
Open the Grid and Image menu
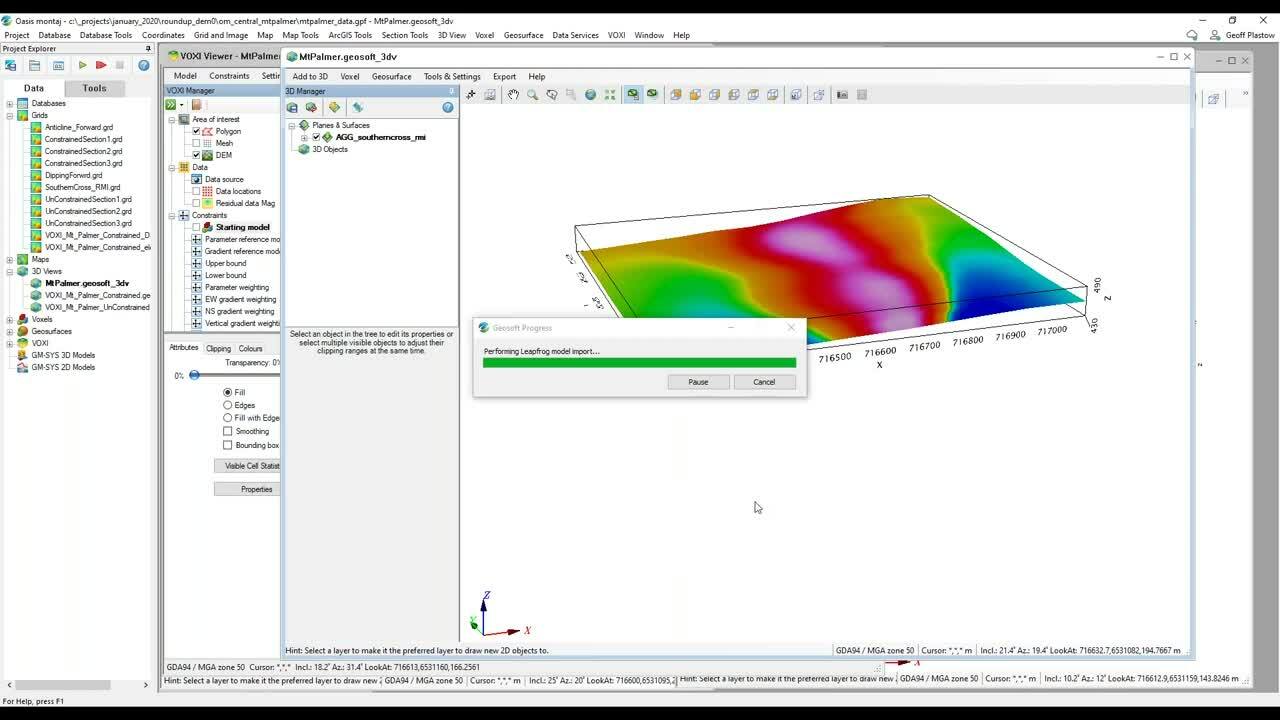click(221, 35)
